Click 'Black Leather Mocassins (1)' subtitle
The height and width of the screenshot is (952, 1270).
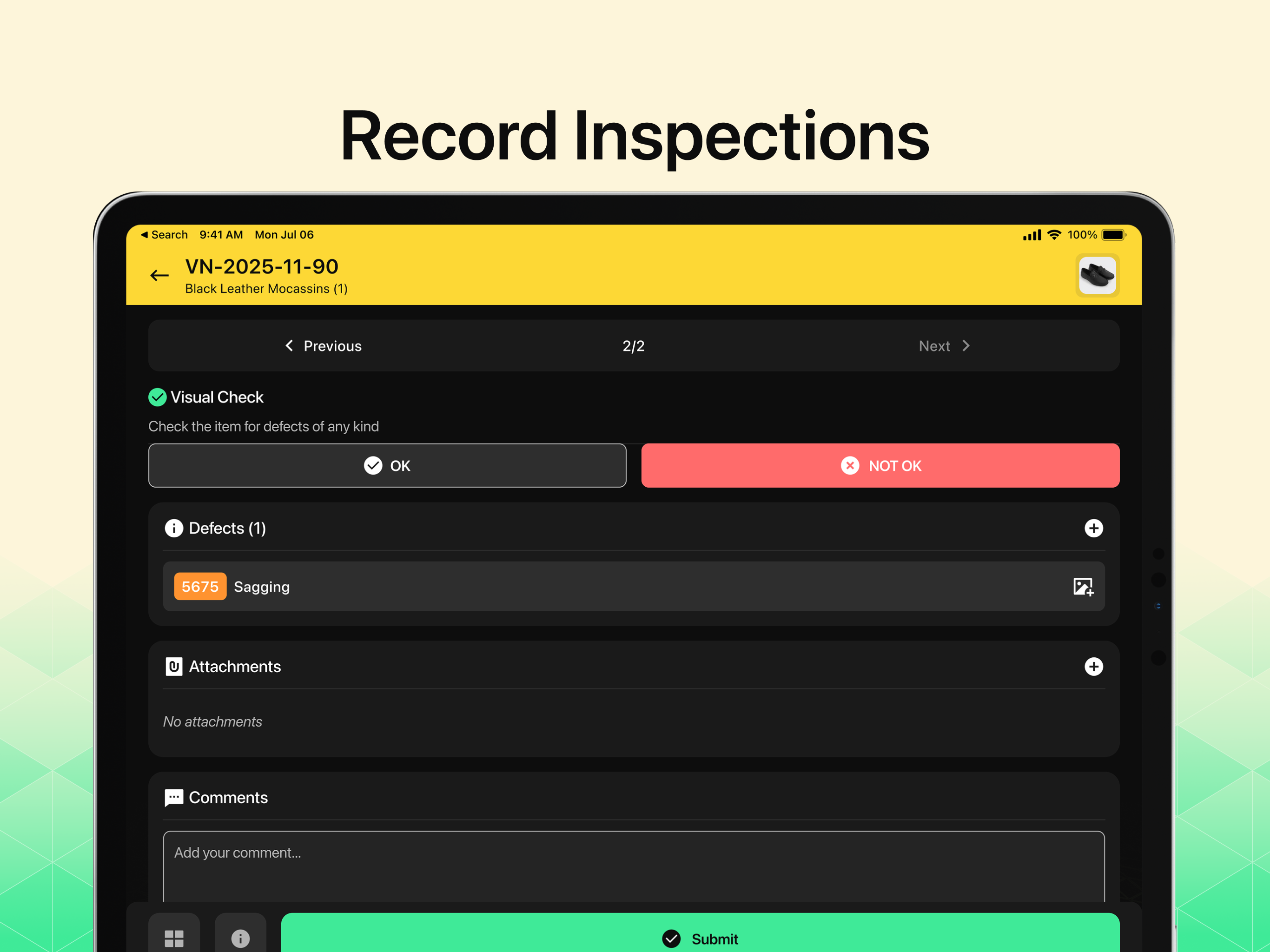pyautogui.click(x=266, y=289)
